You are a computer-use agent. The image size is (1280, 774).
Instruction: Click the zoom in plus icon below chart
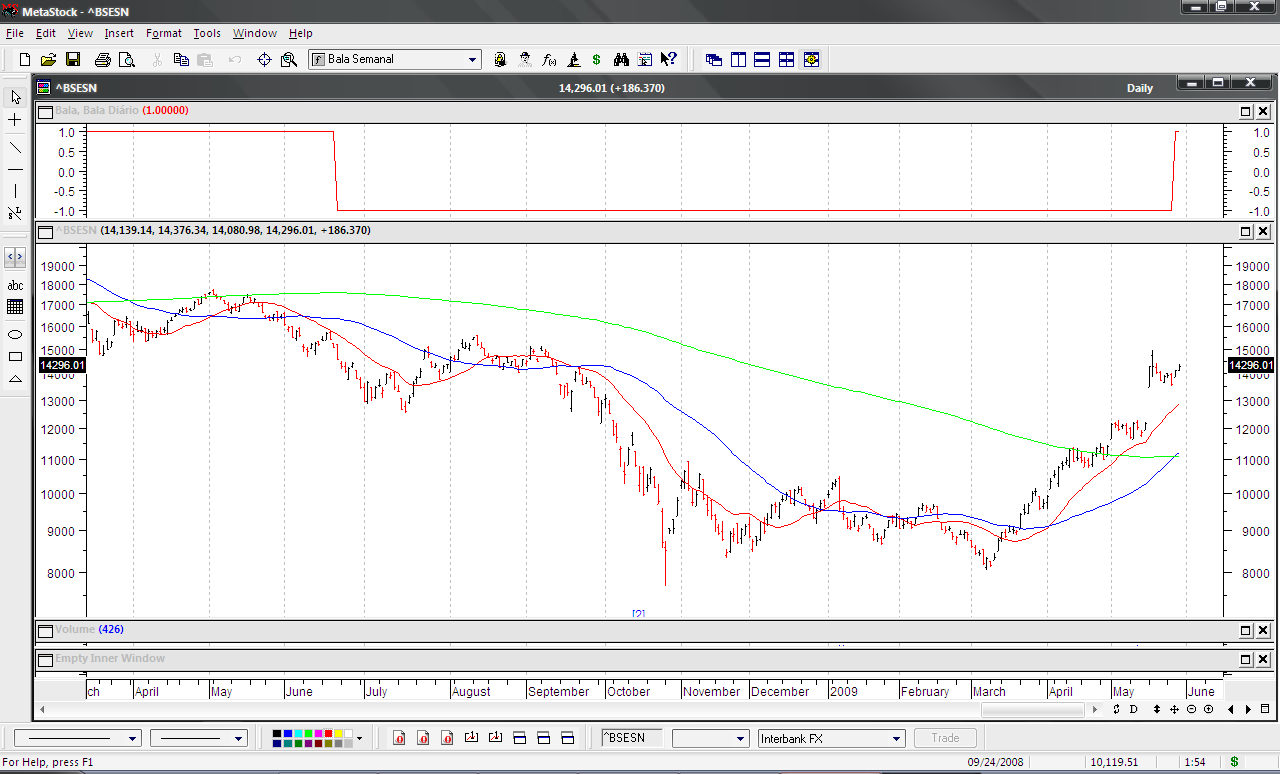pos(1208,709)
